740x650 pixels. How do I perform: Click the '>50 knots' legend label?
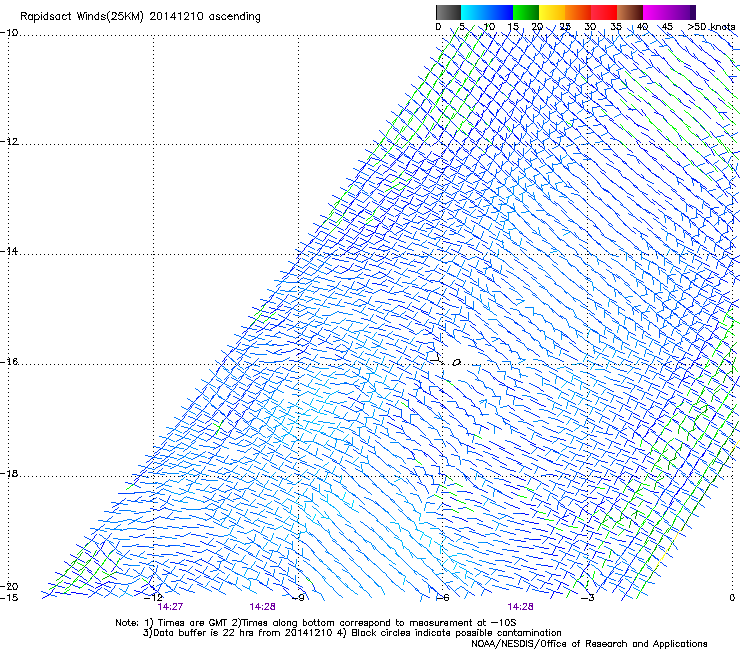click(711, 27)
